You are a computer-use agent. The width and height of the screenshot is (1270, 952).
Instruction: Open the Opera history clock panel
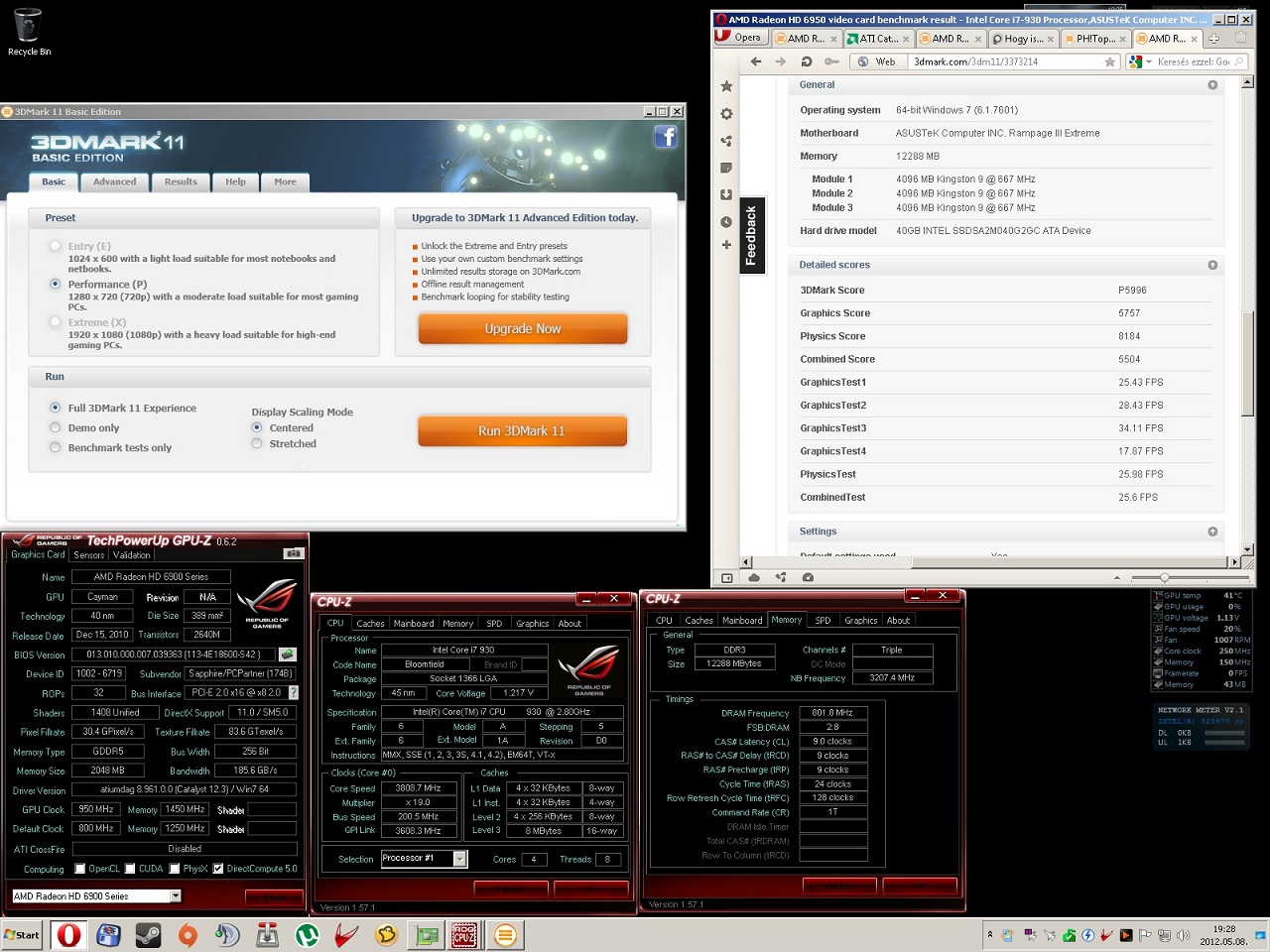[x=726, y=221]
